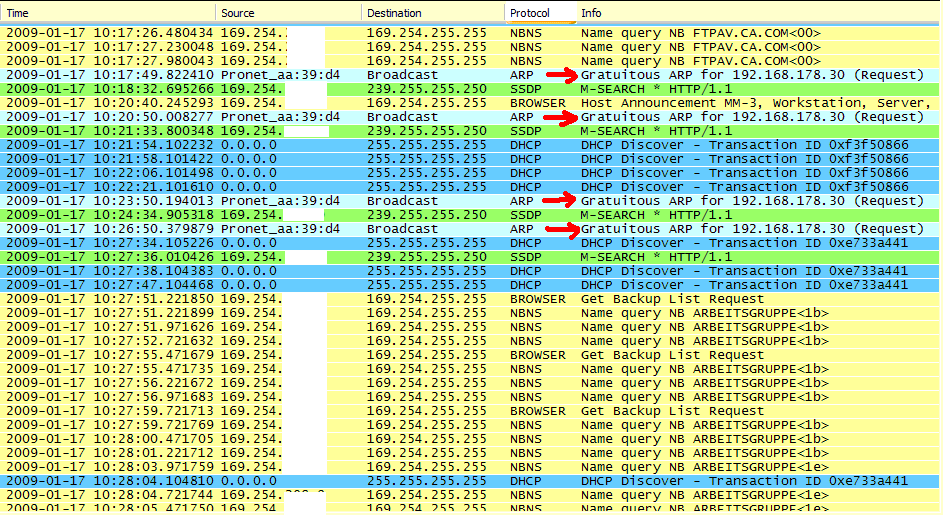Select NBNS packet at 10:27:59.721769
The image size is (943, 515).
(470, 425)
